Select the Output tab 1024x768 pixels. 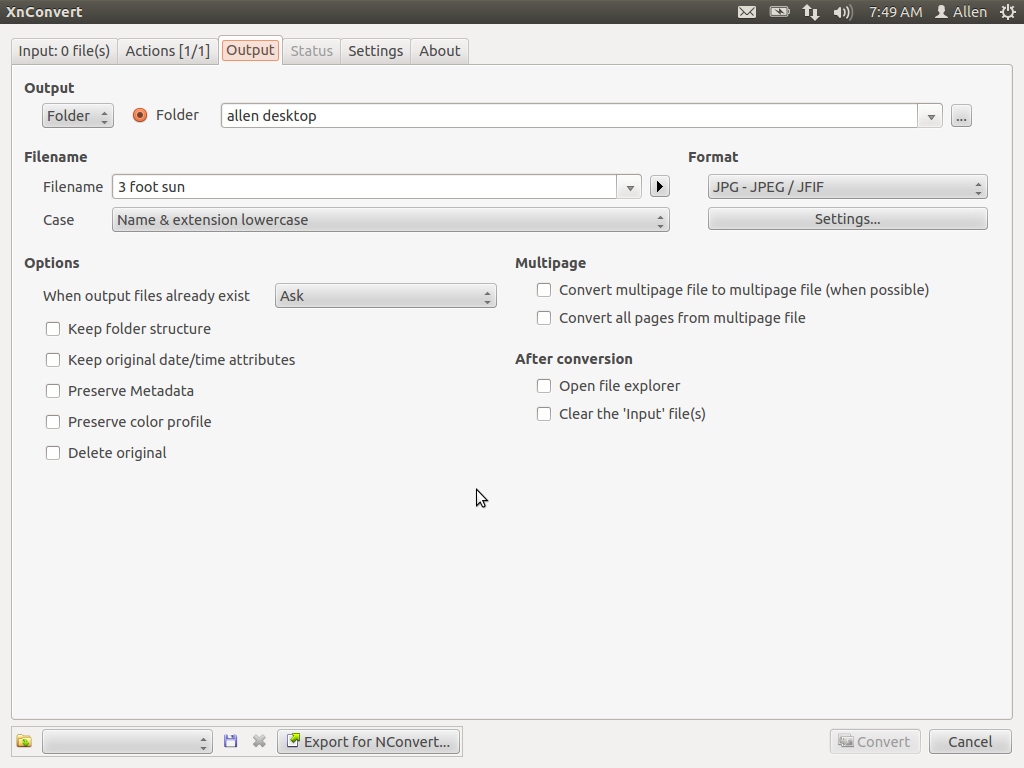point(251,50)
